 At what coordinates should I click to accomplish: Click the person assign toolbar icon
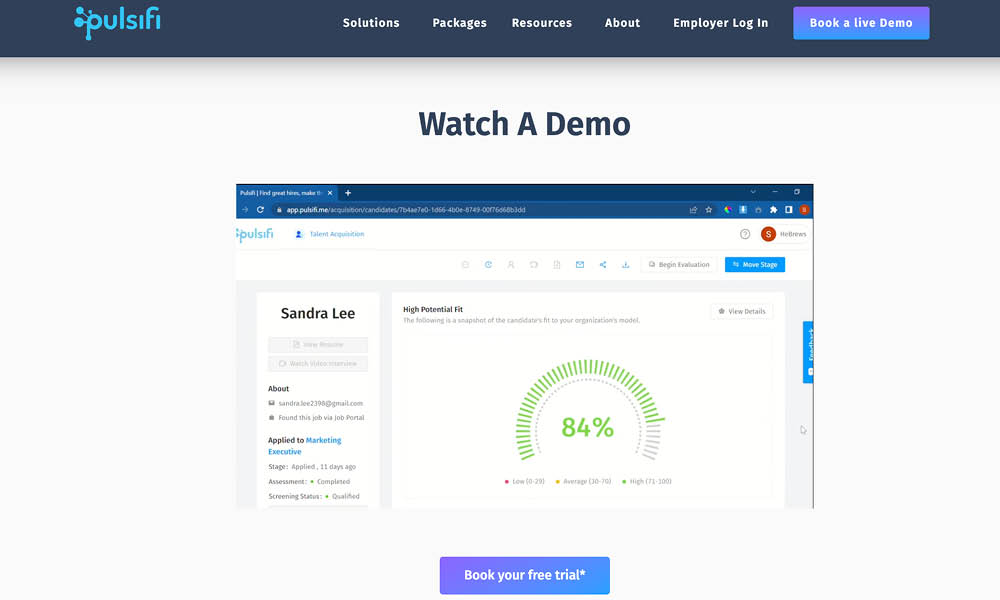(x=511, y=265)
